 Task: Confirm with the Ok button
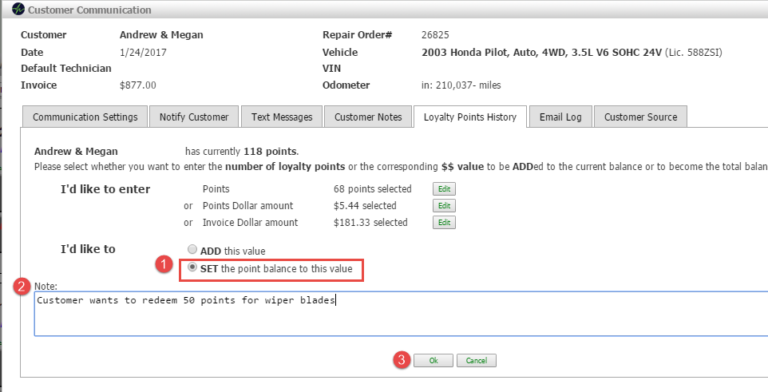tap(433, 361)
